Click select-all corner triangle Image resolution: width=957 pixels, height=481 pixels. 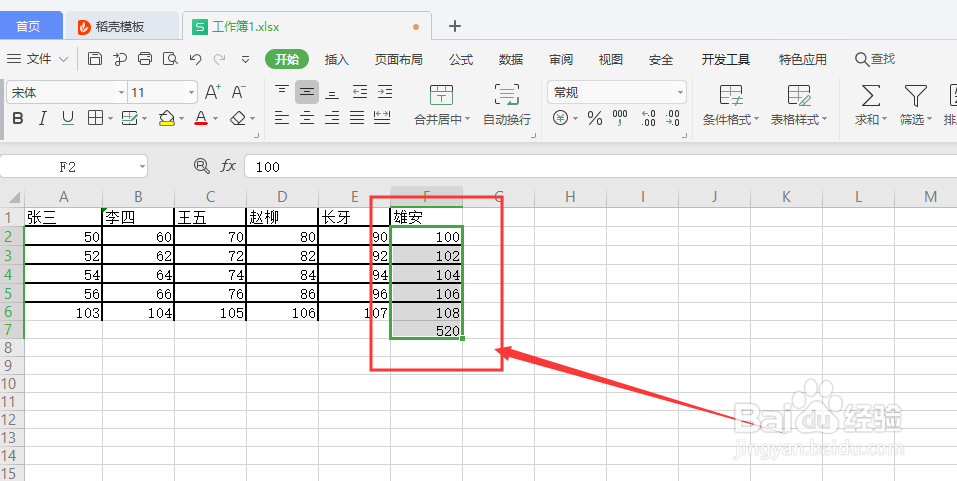click(x=12, y=197)
